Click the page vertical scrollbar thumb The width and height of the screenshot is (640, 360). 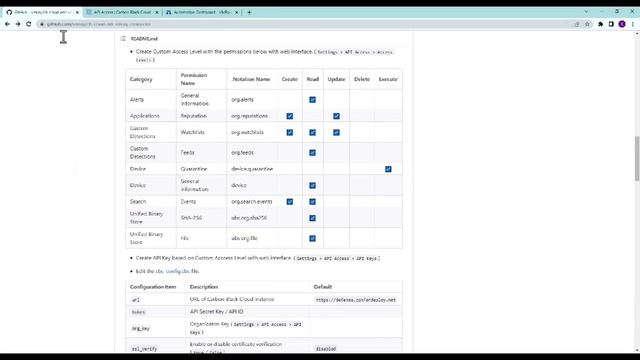[x=637, y=158]
